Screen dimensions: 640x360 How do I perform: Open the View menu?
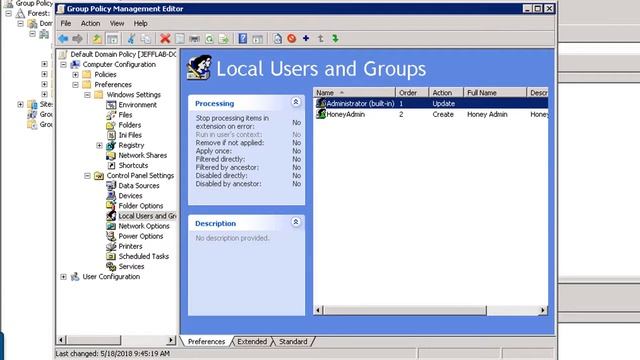117,24
